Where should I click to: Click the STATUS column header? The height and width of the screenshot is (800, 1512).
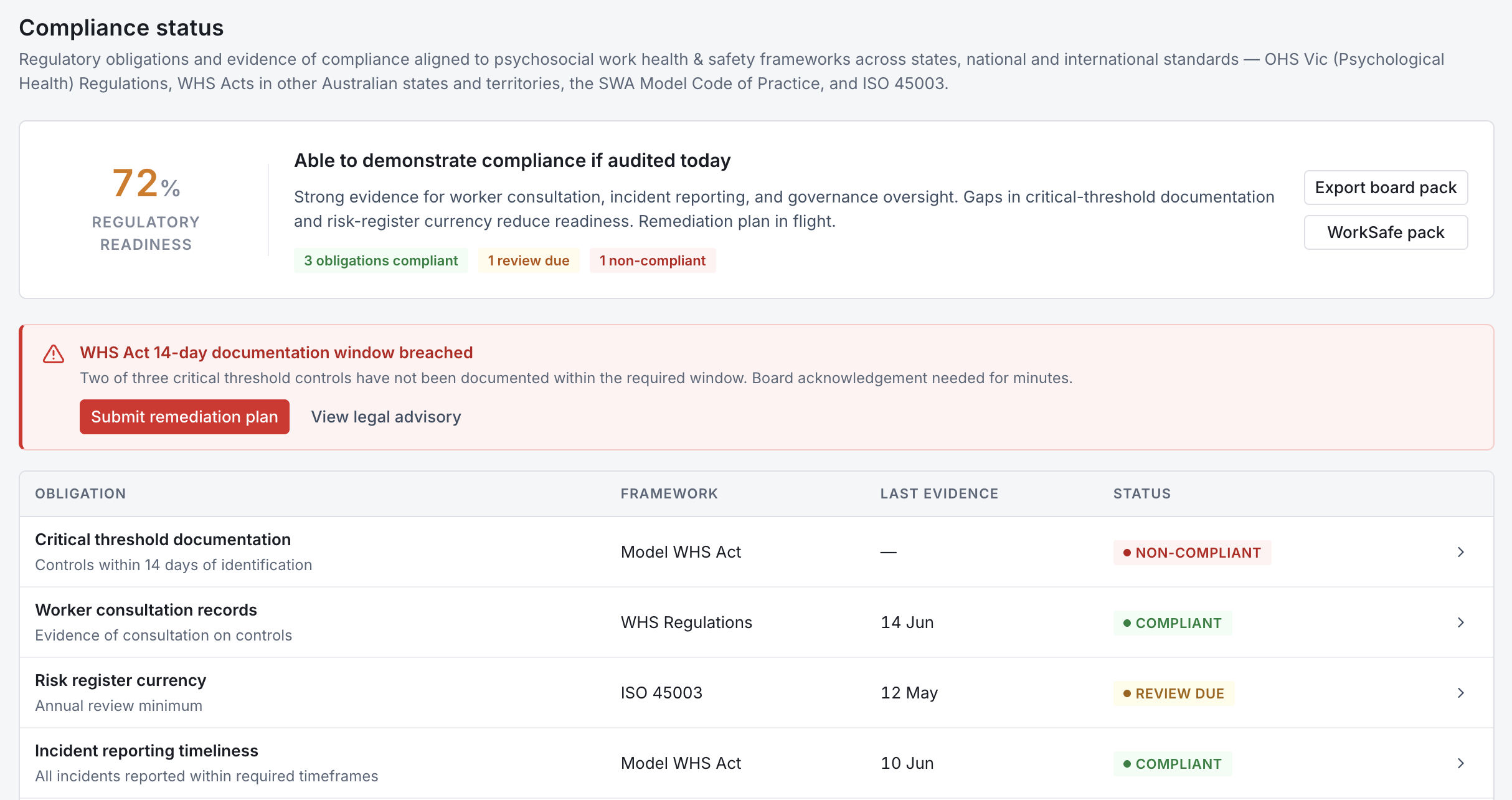pos(1142,493)
